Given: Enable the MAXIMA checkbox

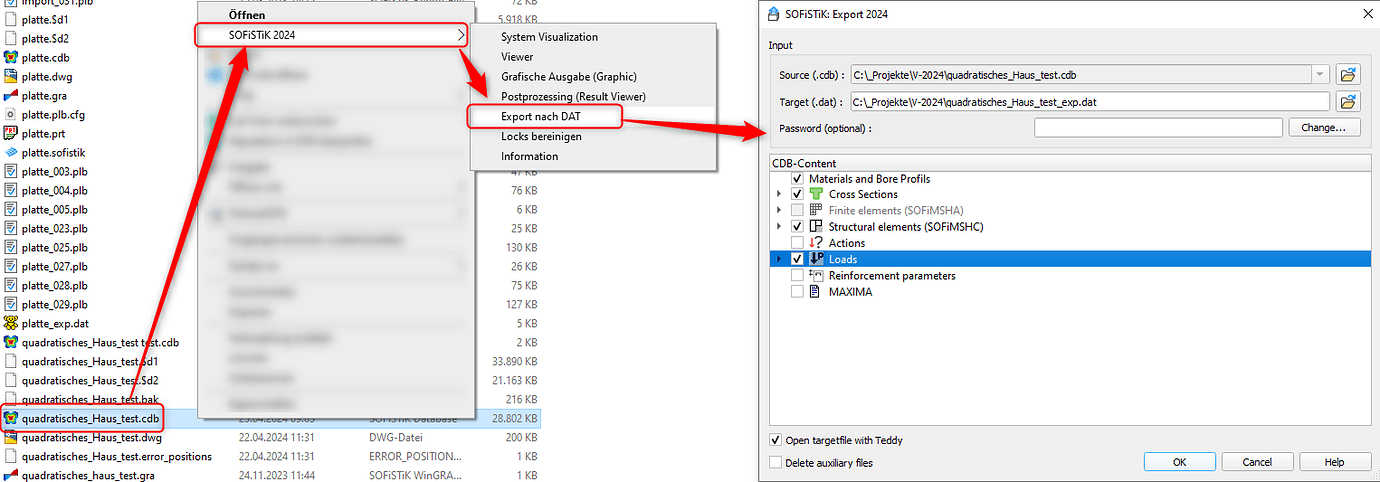Looking at the screenshot, I should click(x=797, y=291).
